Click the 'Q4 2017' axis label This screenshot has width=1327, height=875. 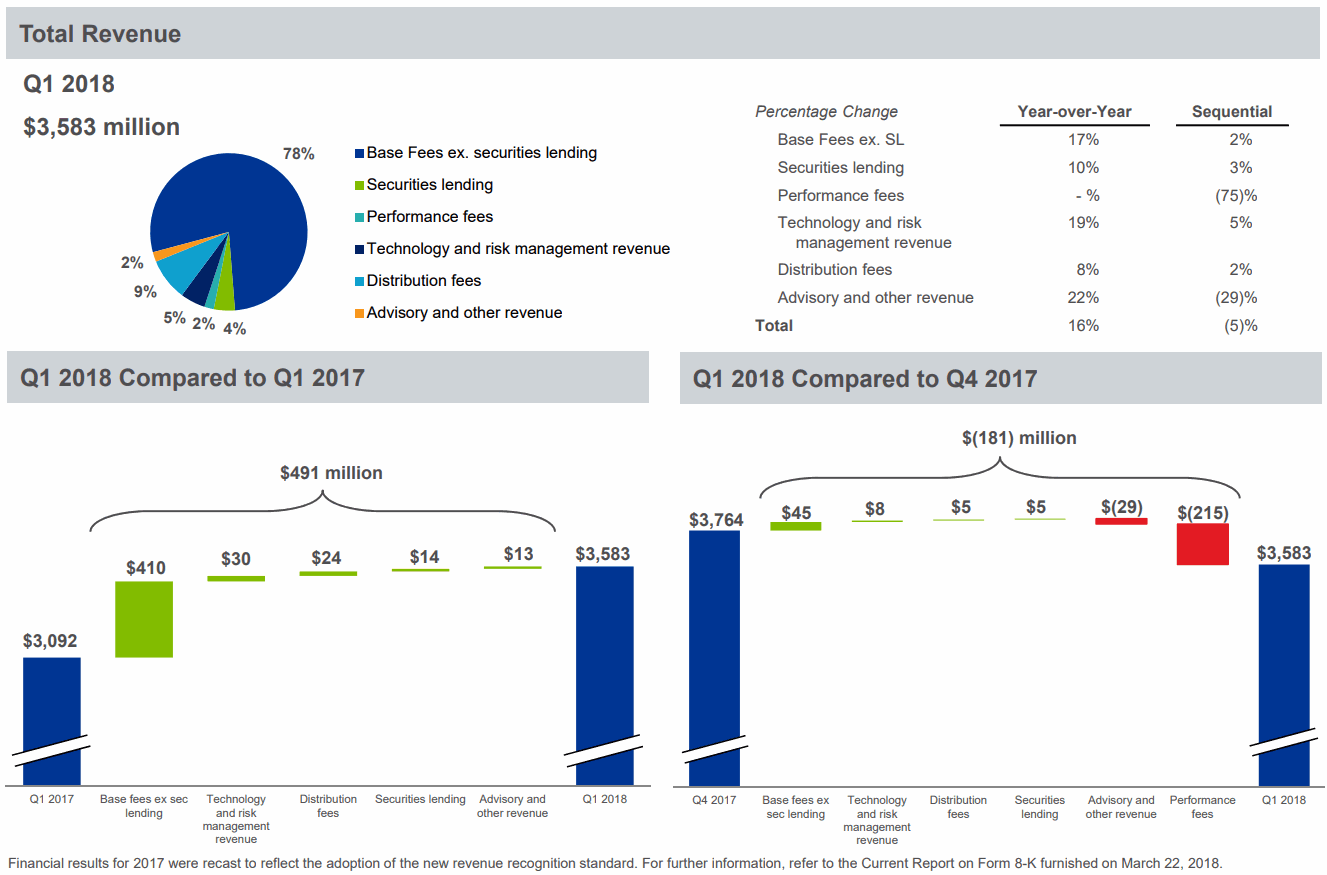(x=714, y=800)
